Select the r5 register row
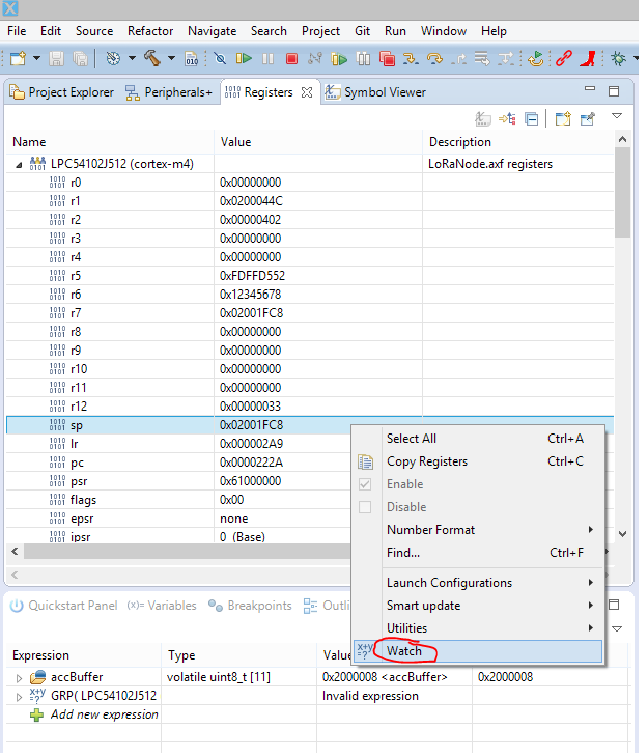639x753 pixels. [x=310, y=276]
